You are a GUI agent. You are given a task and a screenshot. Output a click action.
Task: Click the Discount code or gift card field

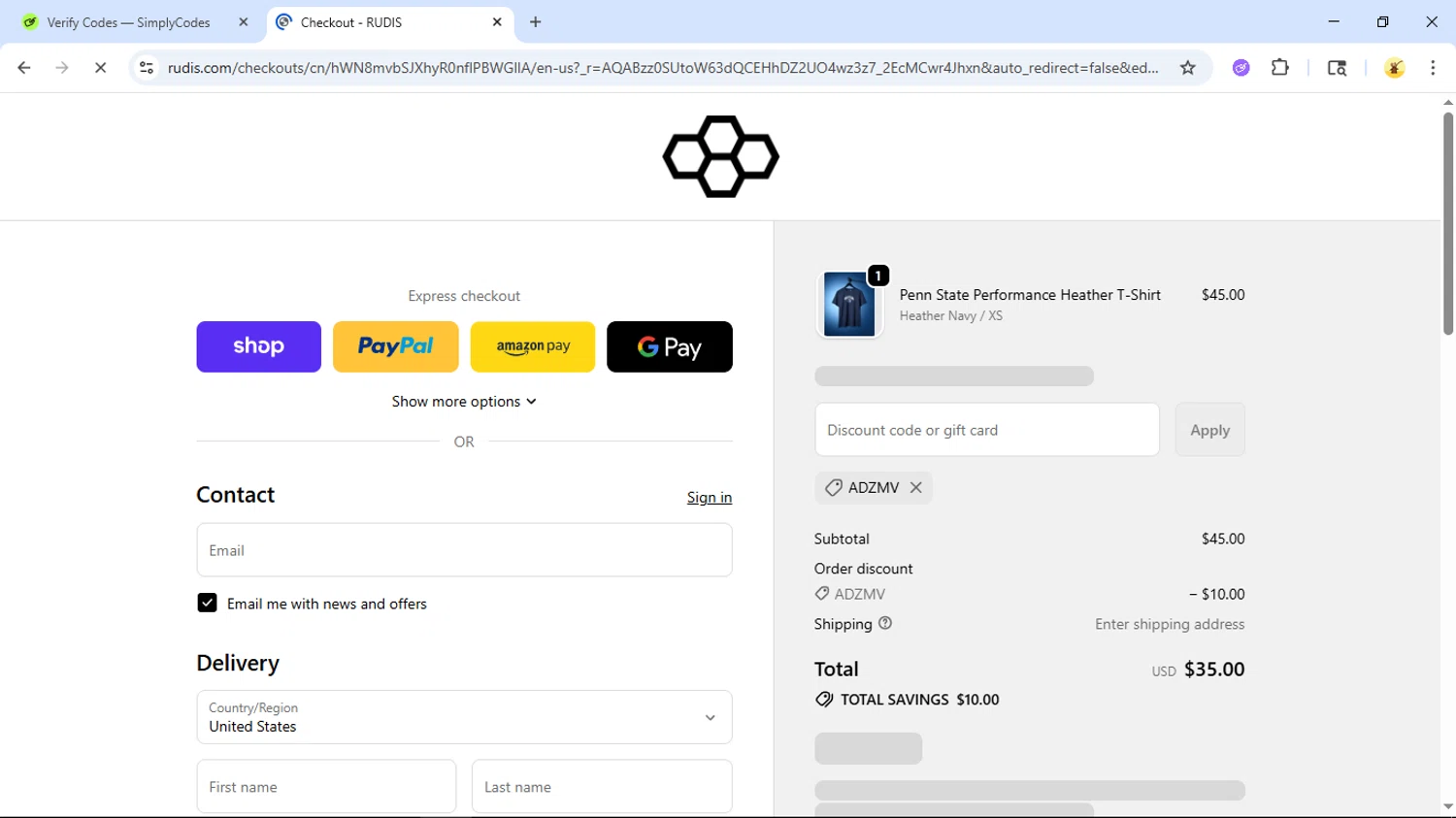987,430
